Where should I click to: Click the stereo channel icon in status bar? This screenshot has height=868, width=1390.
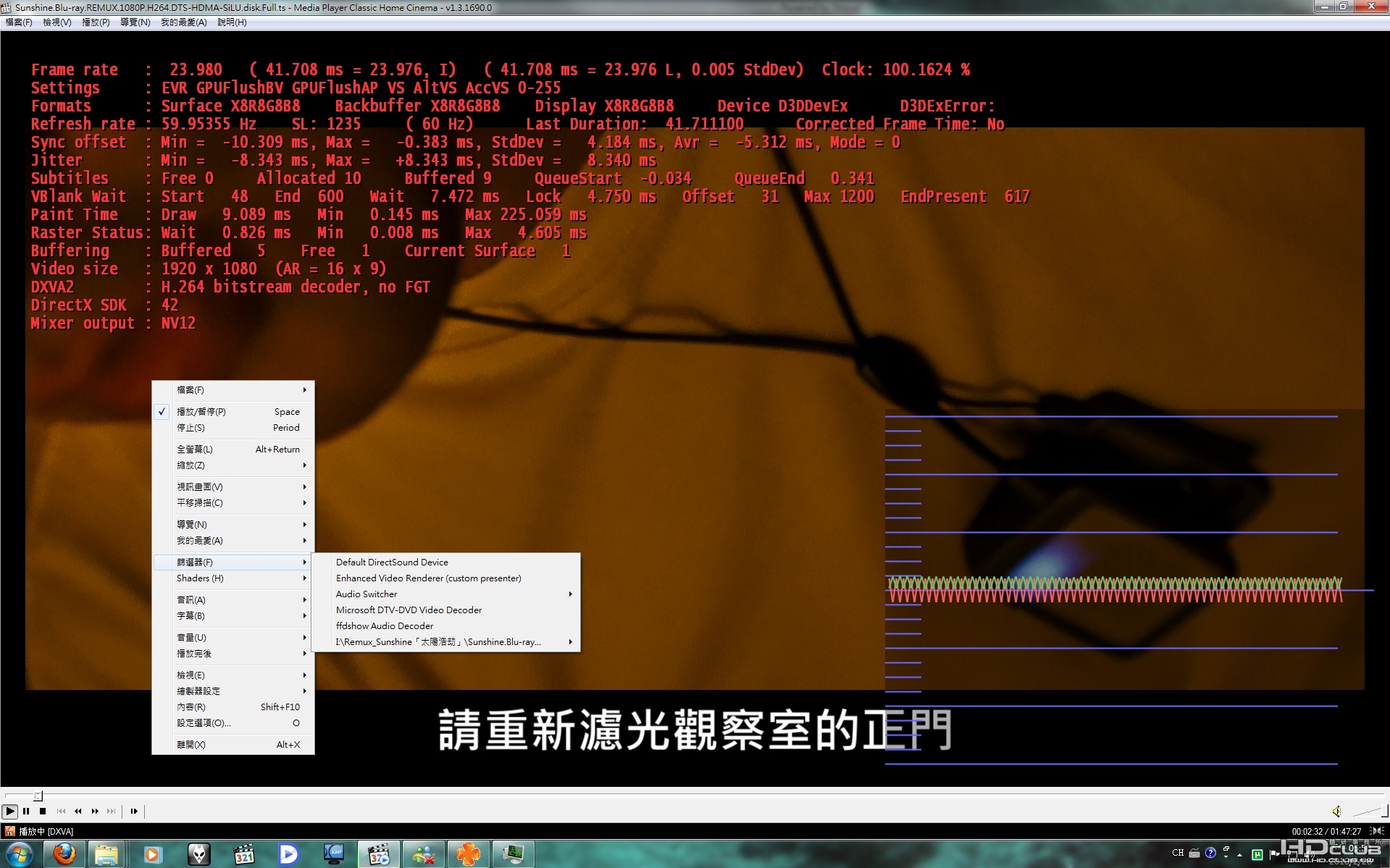pos(1378,831)
